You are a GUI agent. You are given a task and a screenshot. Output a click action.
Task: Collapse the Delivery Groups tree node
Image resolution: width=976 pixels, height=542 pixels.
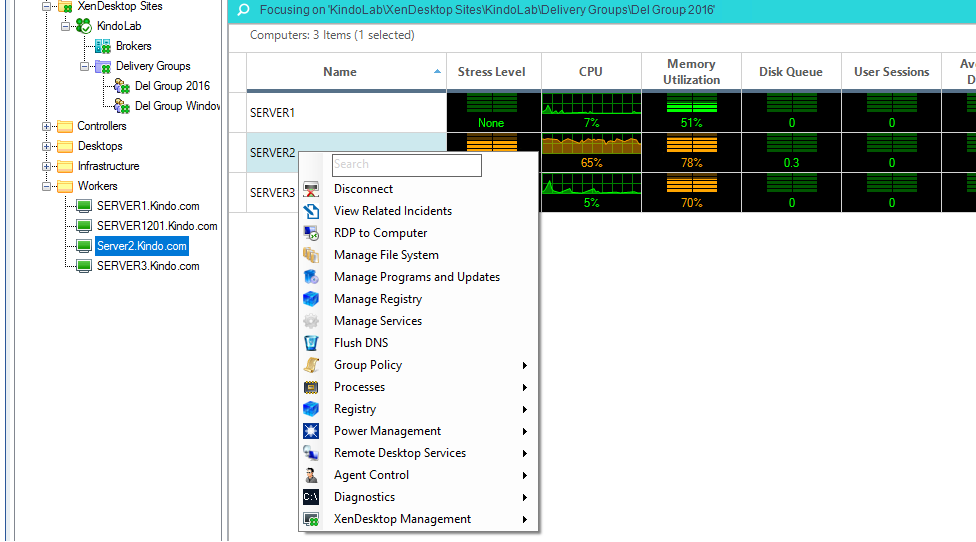[x=85, y=66]
